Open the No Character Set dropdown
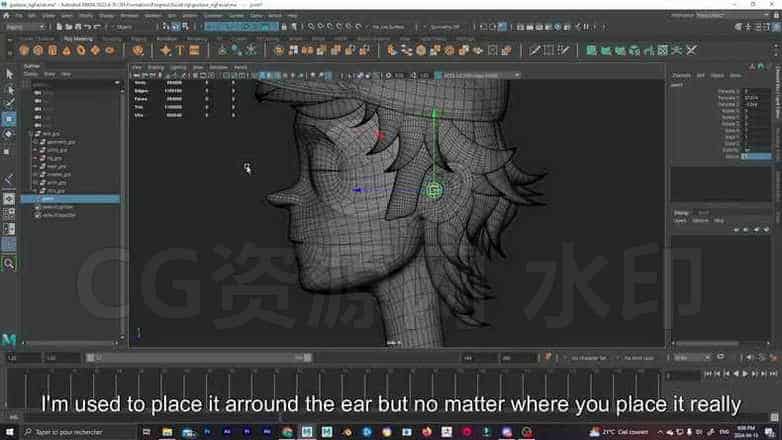 pos(588,358)
